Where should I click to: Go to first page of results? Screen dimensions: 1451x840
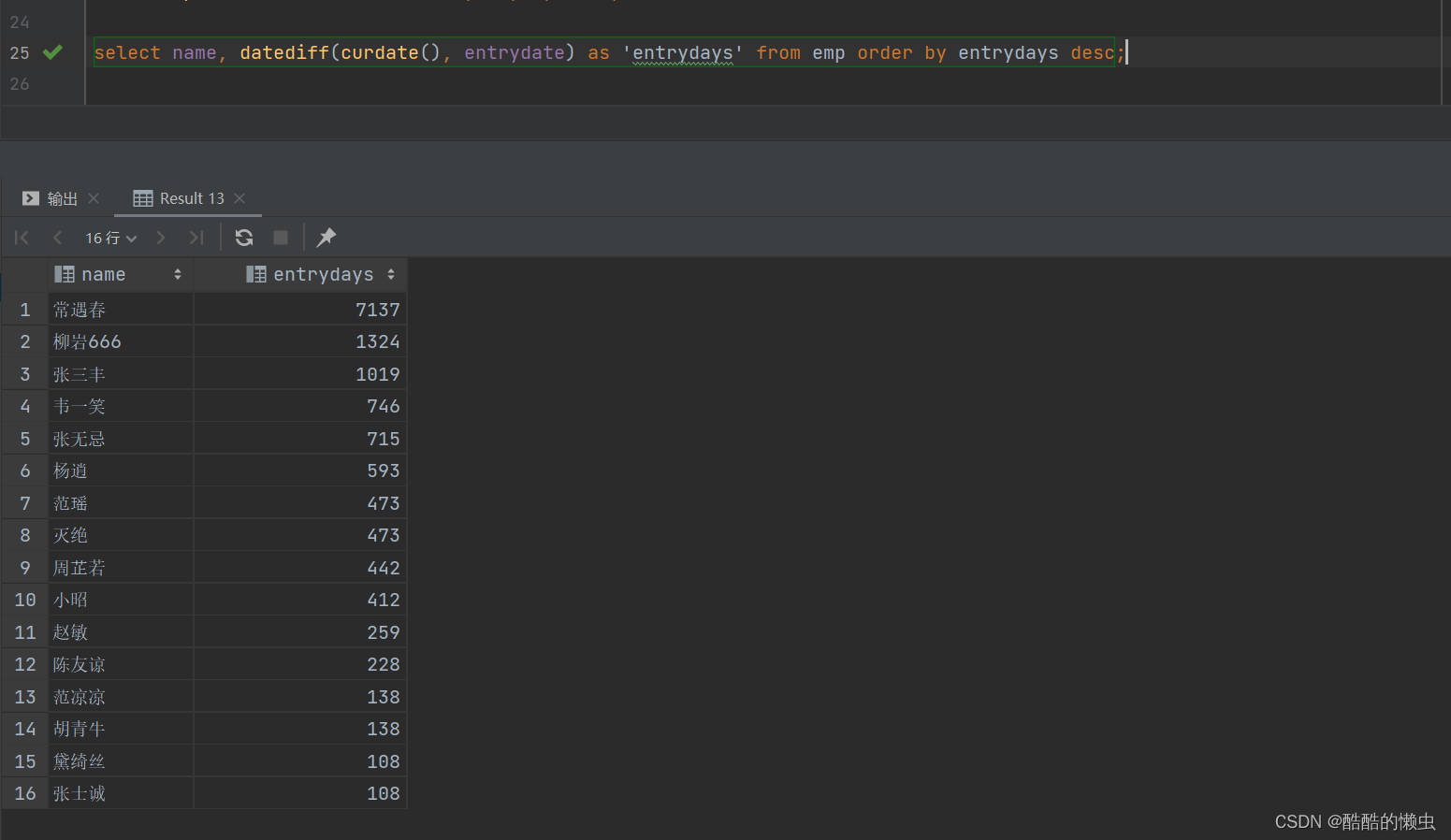[22, 238]
